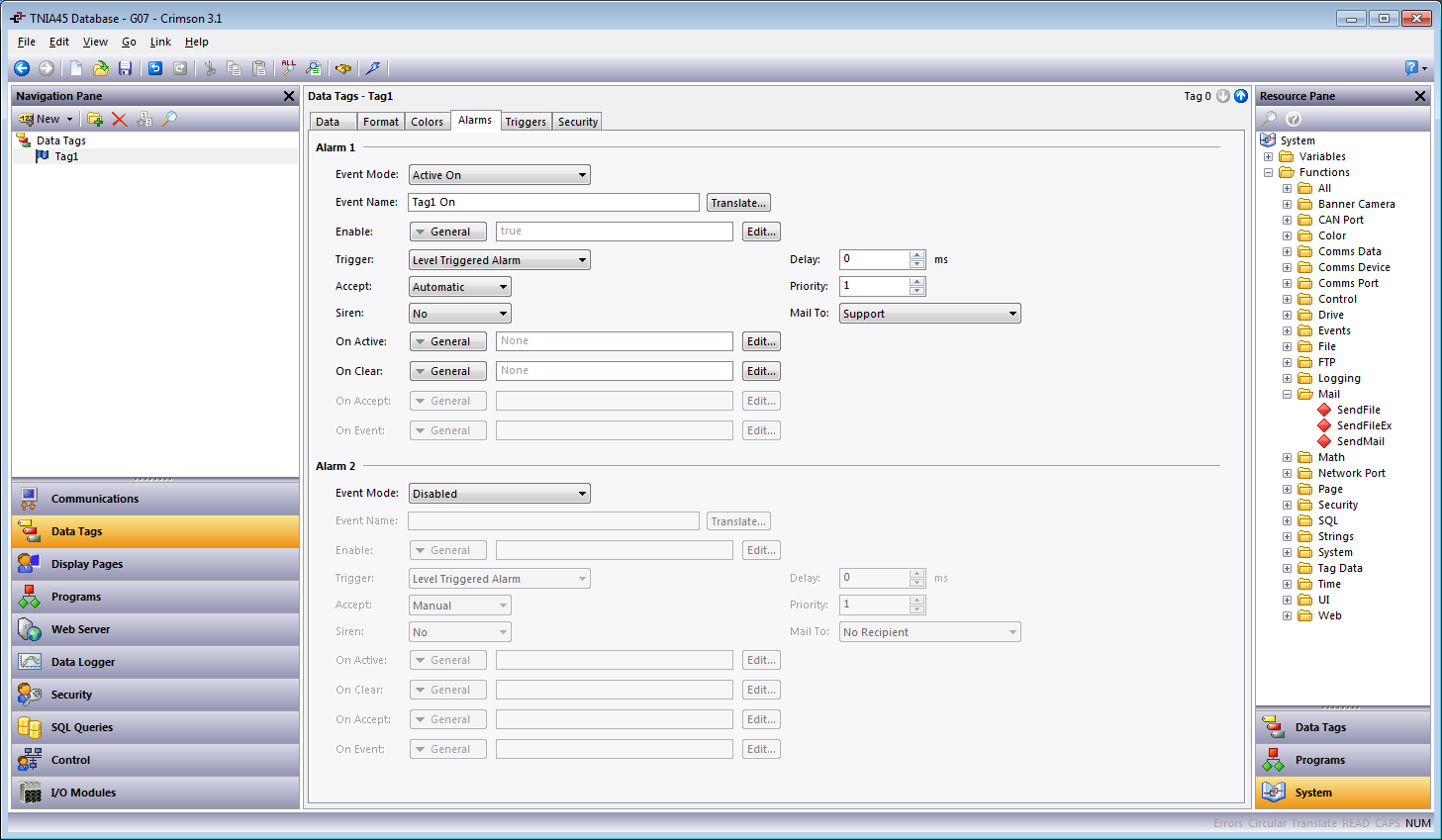Switch Resource Pane to Programs
1442x840 pixels.
(1343, 760)
